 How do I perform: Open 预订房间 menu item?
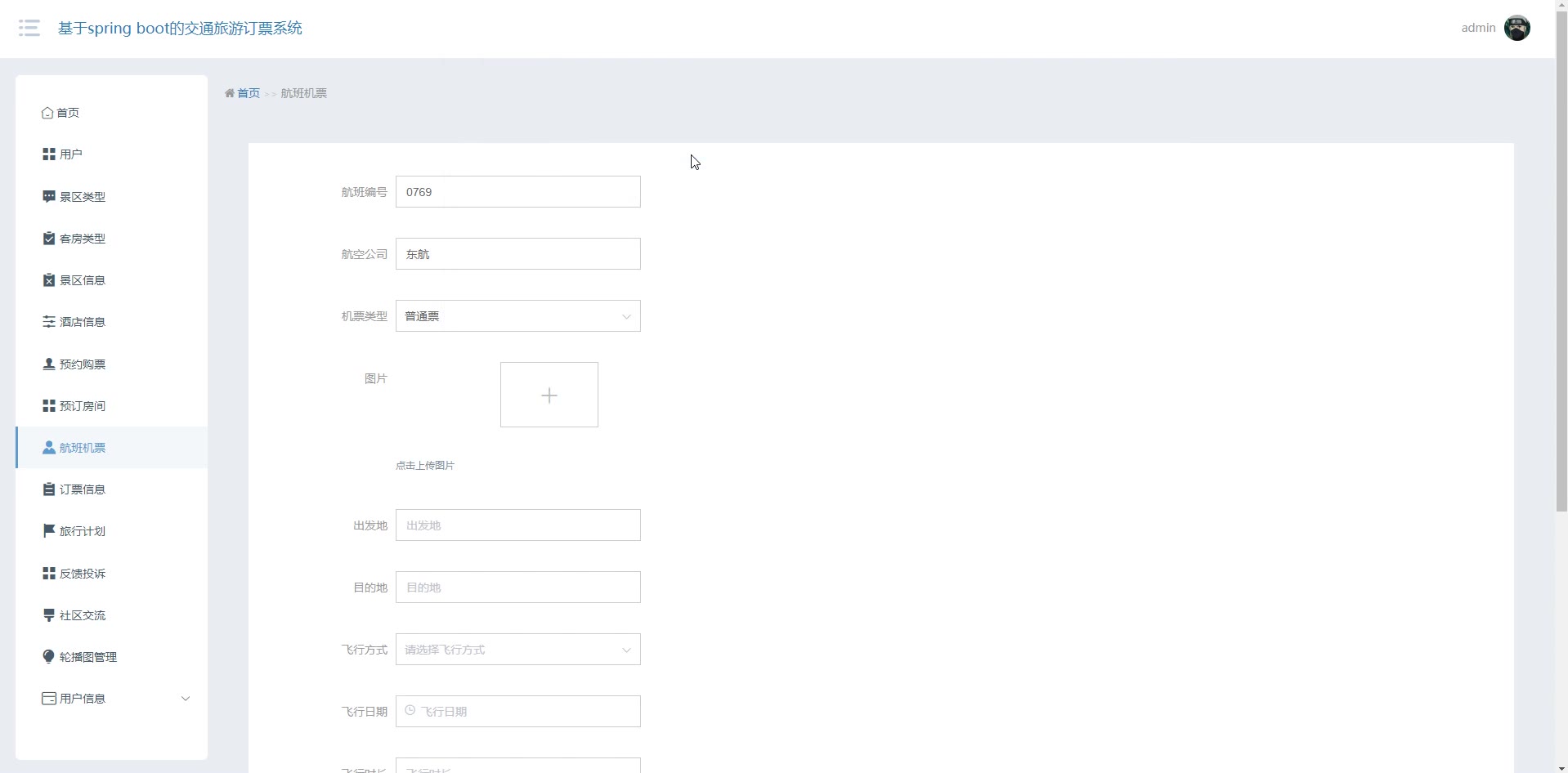(x=111, y=405)
